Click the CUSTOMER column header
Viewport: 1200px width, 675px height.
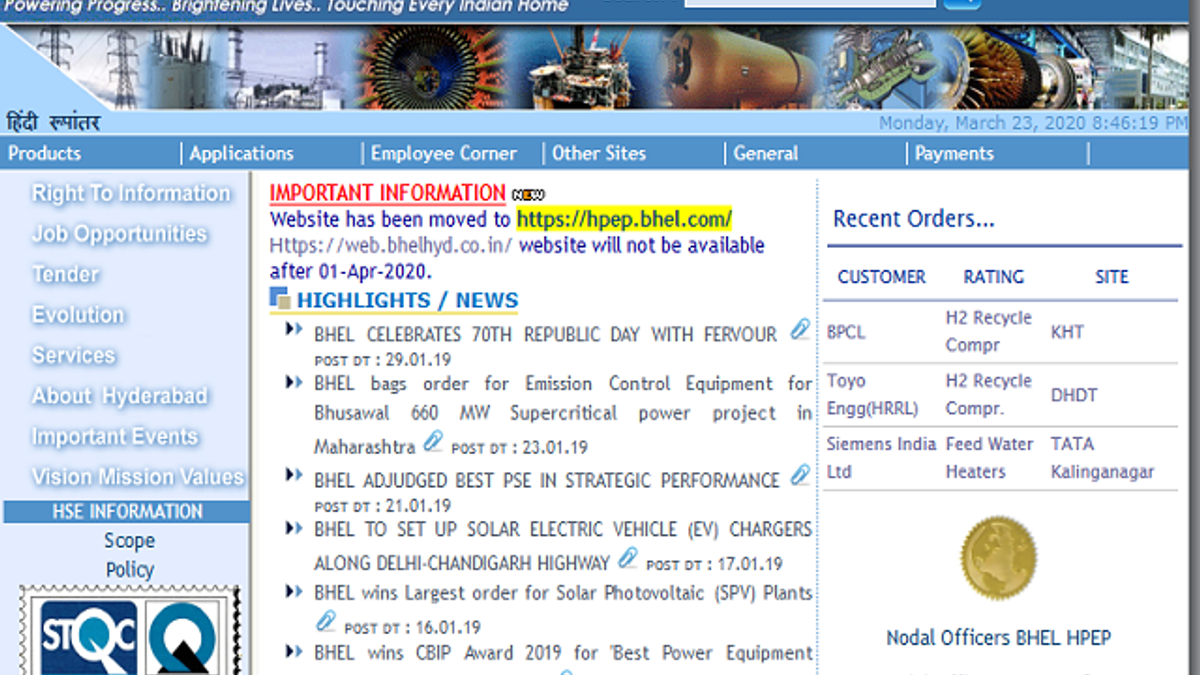[882, 277]
